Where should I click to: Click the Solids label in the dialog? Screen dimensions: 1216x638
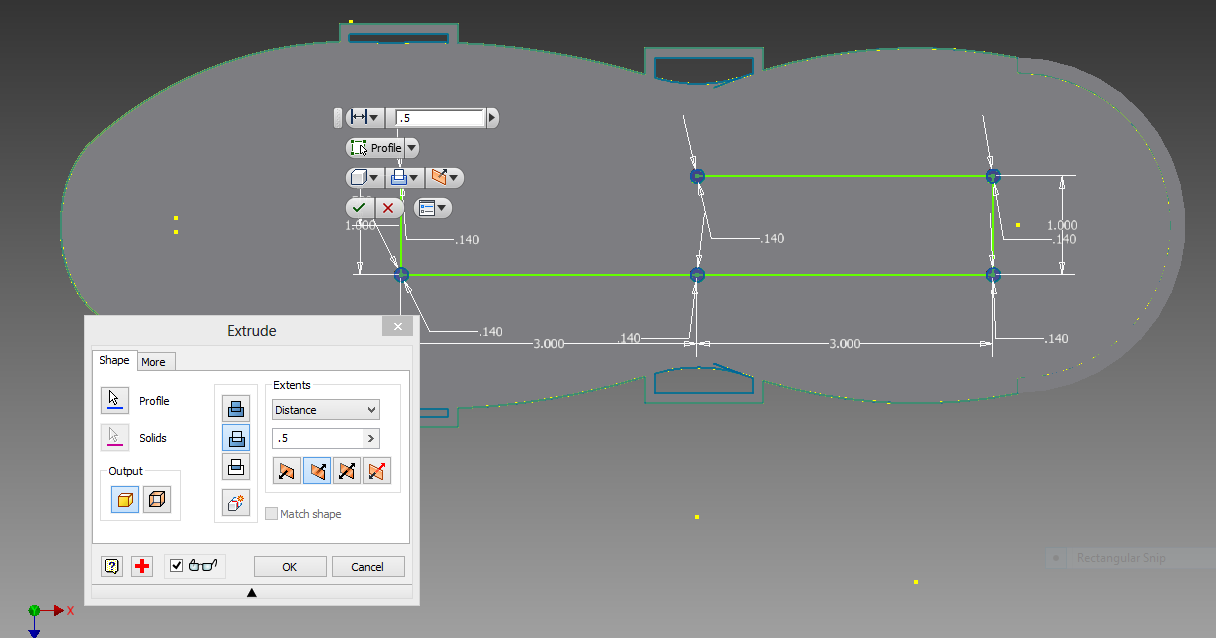click(x=153, y=438)
